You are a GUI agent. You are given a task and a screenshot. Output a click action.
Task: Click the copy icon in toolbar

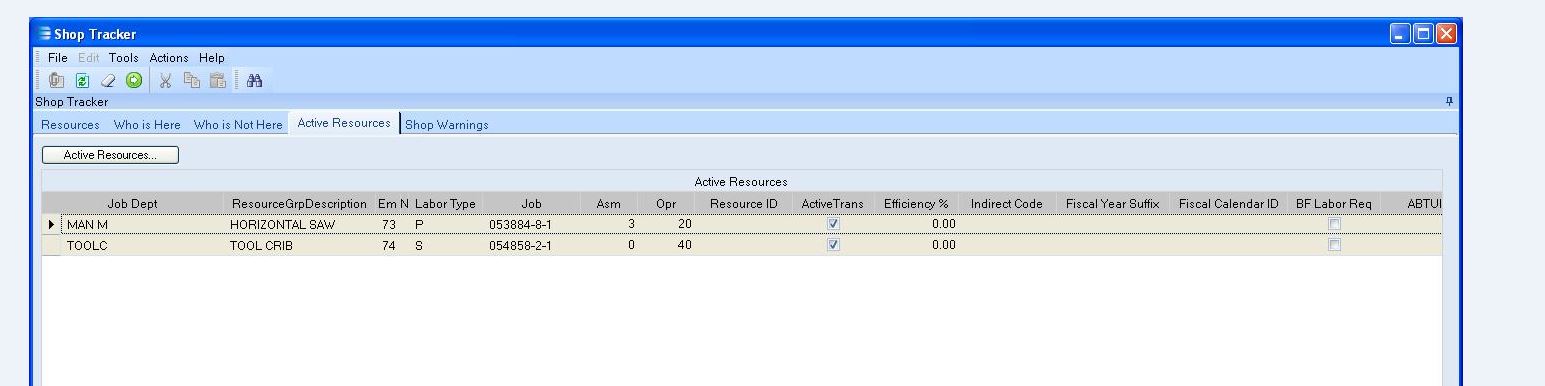[x=192, y=81]
